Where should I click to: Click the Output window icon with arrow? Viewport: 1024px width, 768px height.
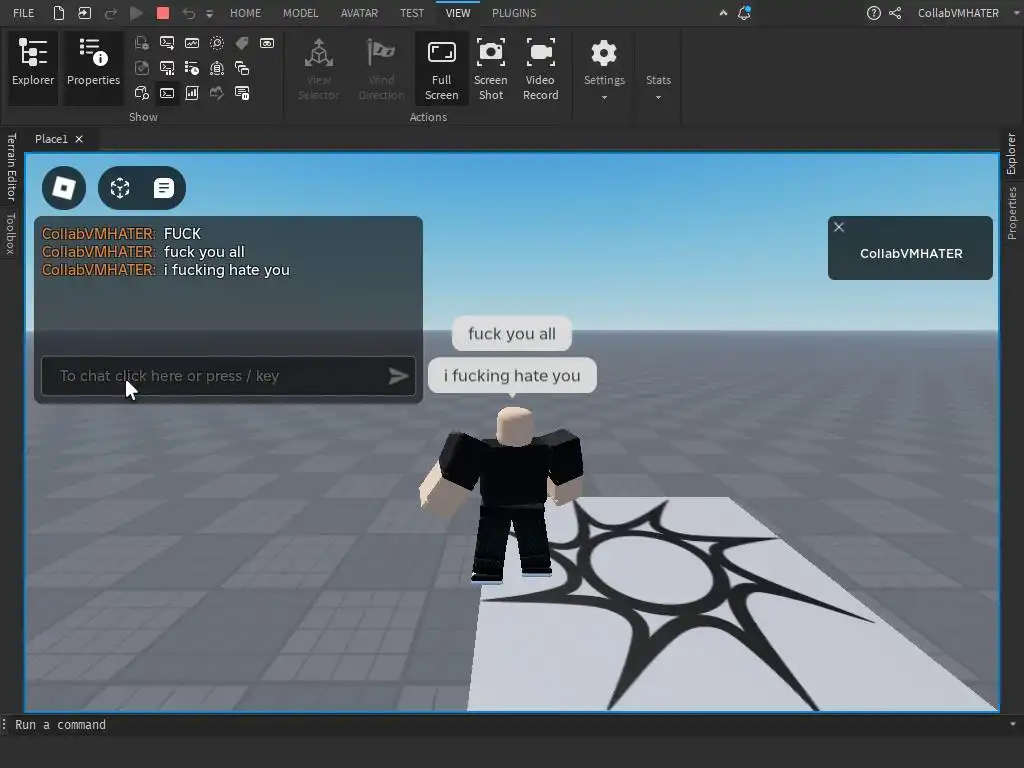pyautogui.click(x=167, y=43)
